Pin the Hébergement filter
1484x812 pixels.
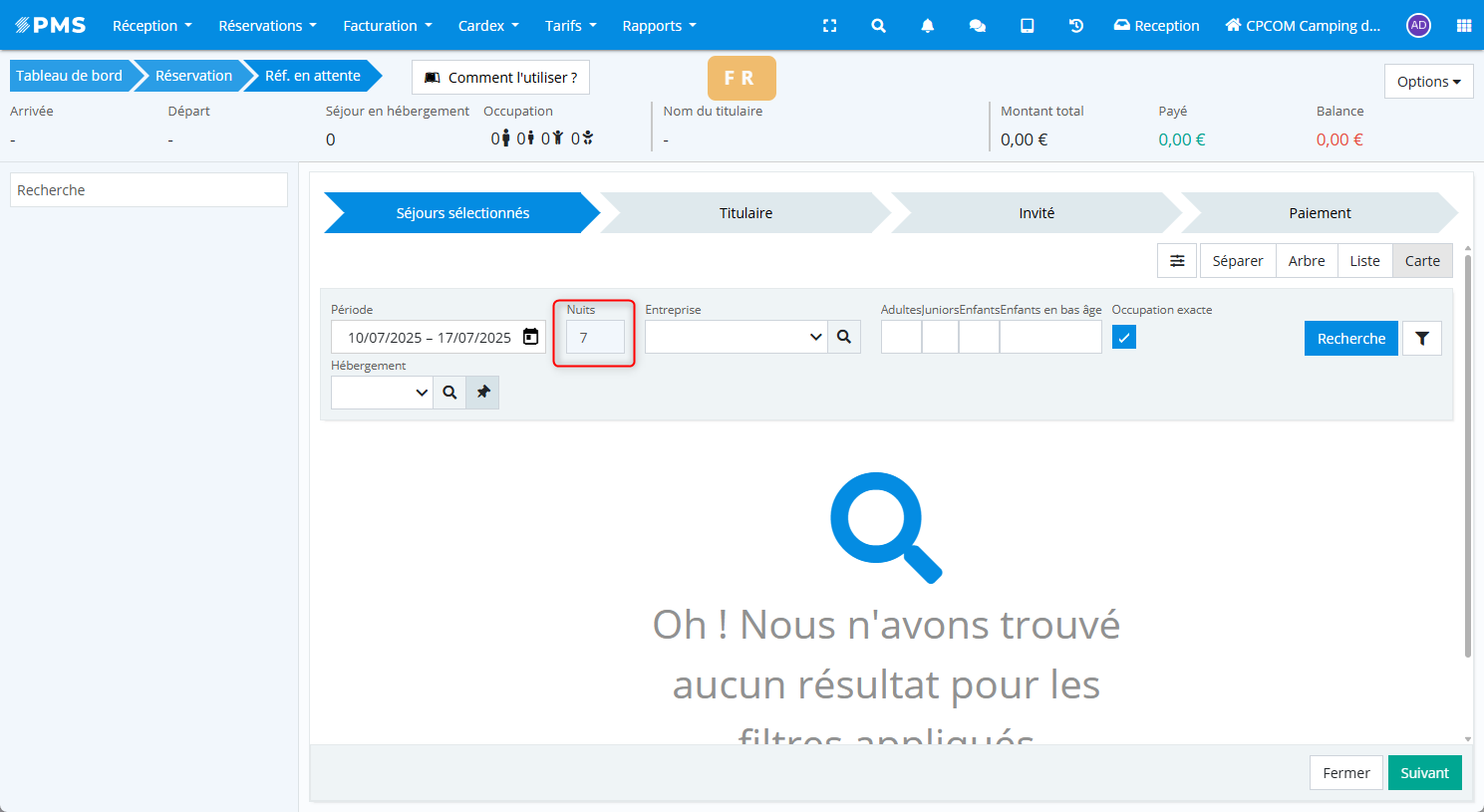(483, 393)
